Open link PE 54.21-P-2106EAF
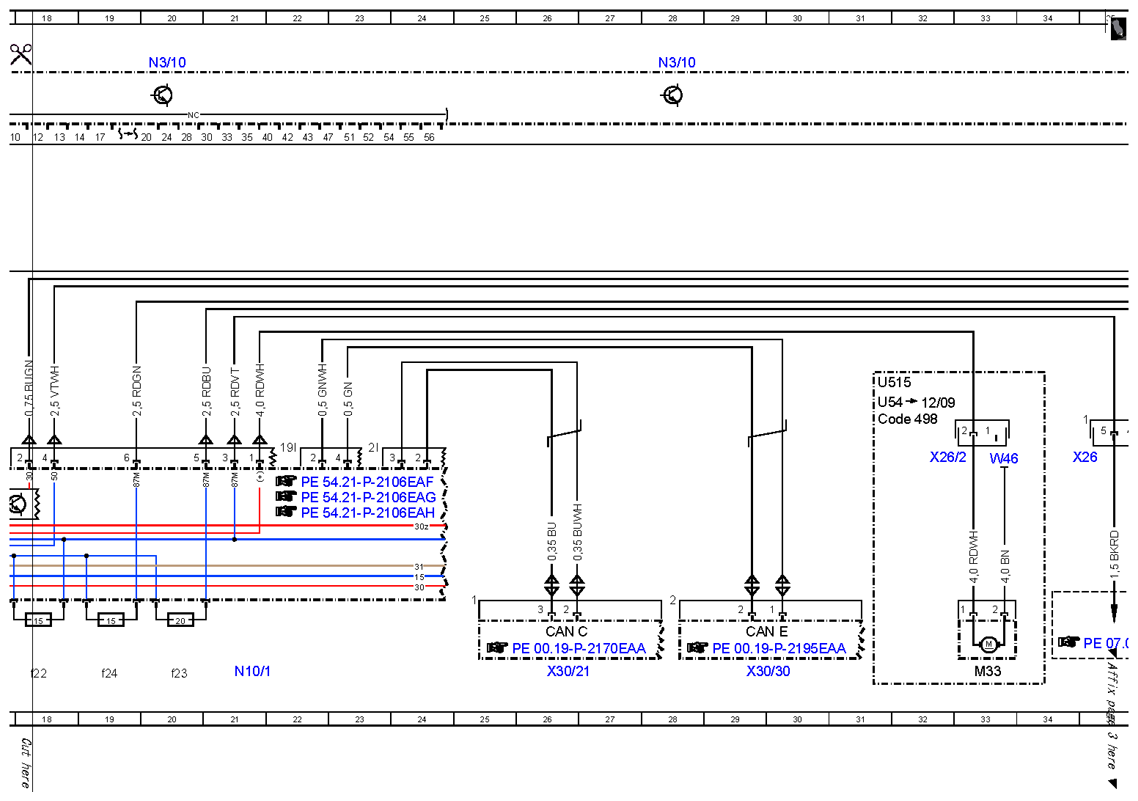 [x=367, y=482]
